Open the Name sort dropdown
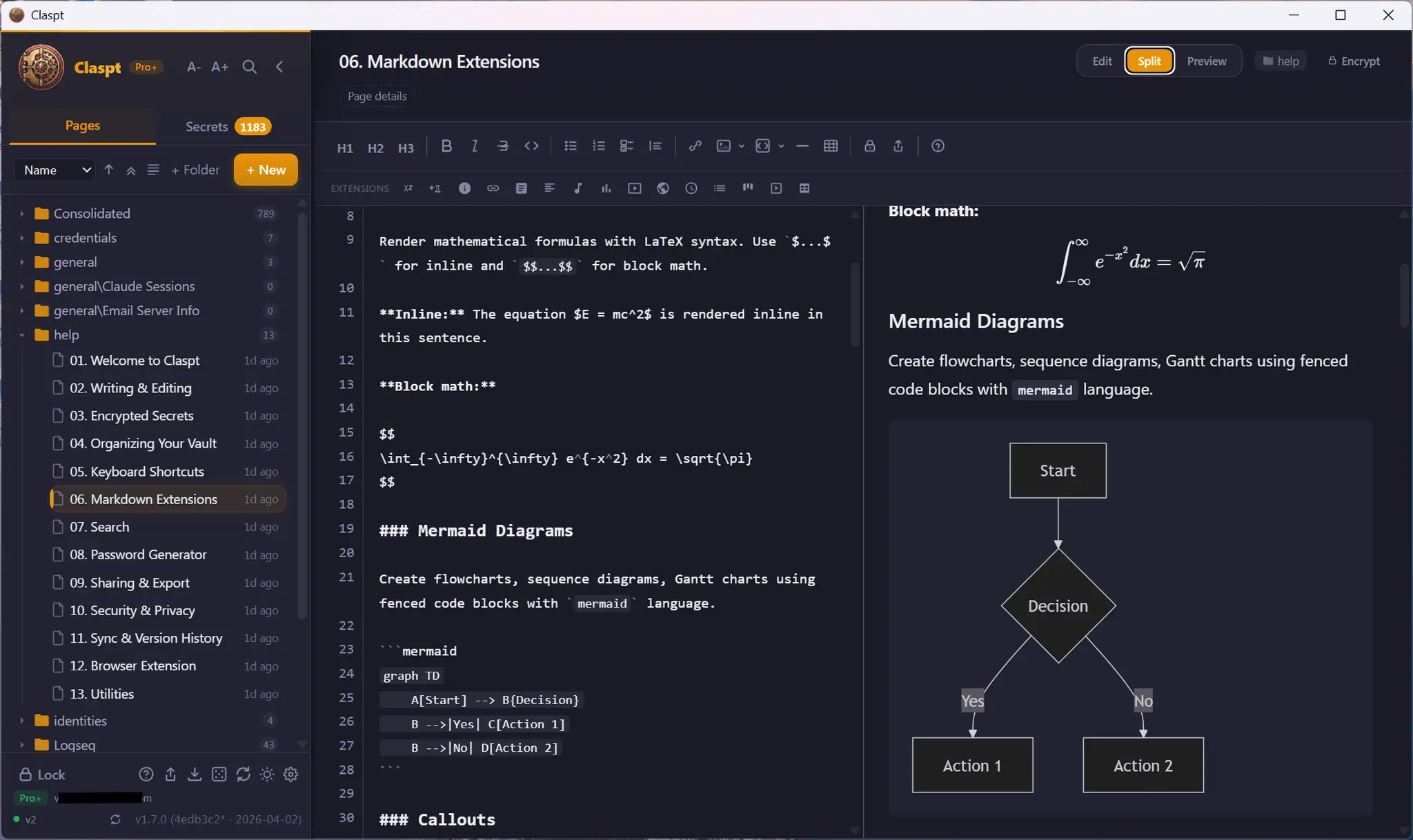This screenshot has height=840, width=1413. coord(55,170)
